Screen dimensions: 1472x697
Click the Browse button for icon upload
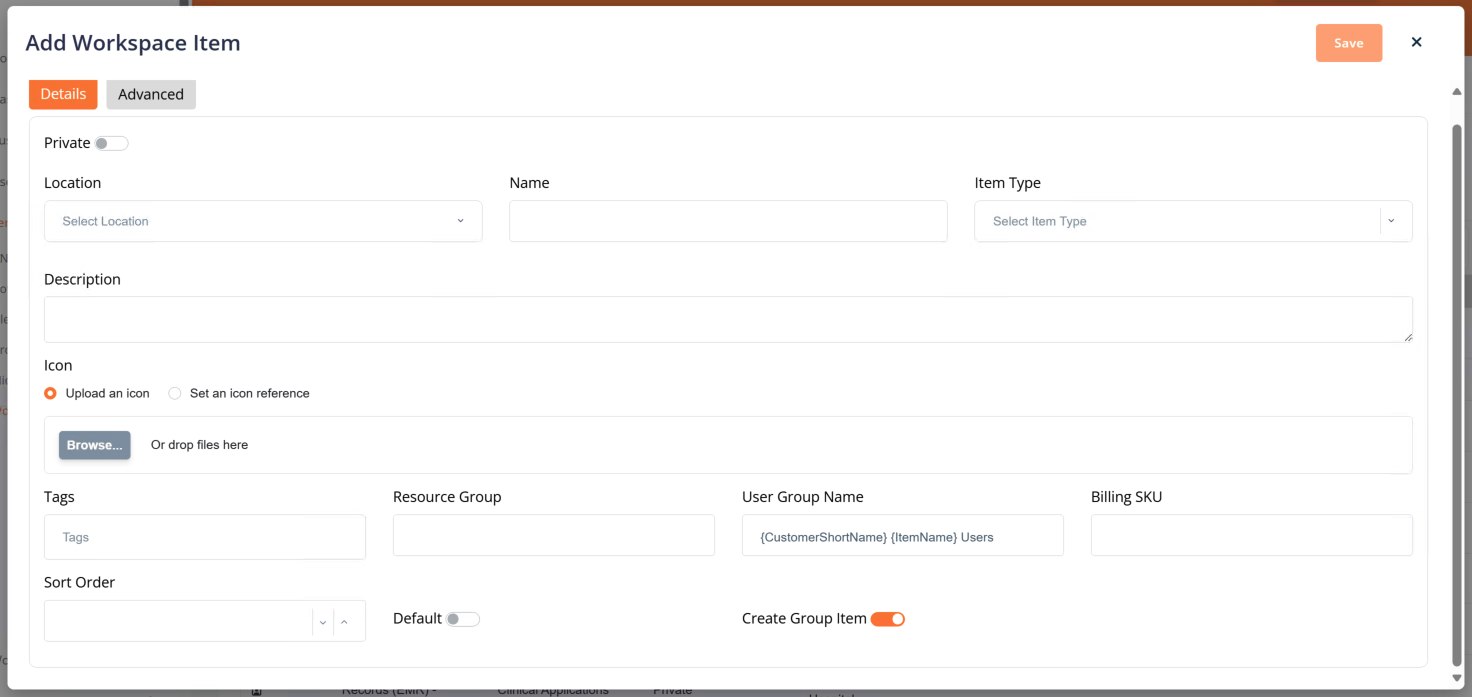click(x=94, y=445)
